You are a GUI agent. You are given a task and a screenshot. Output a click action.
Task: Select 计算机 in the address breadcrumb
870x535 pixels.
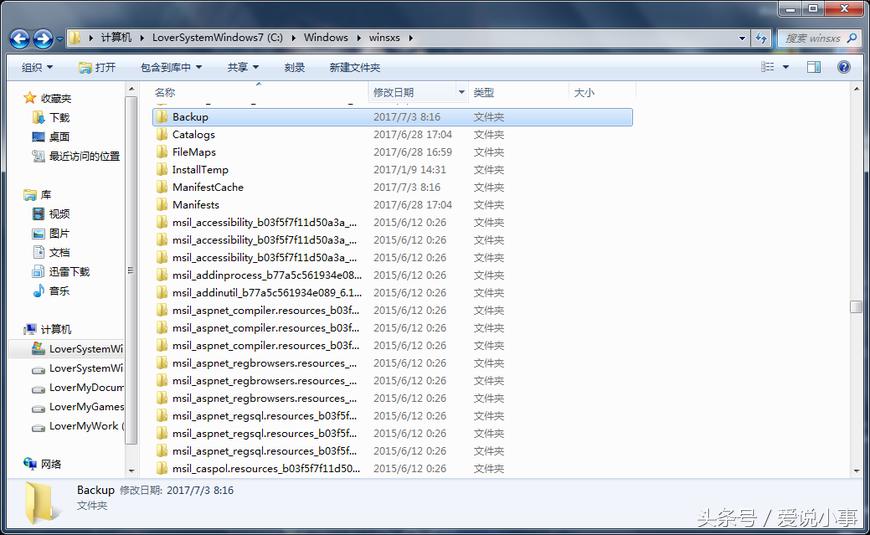pos(116,37)
